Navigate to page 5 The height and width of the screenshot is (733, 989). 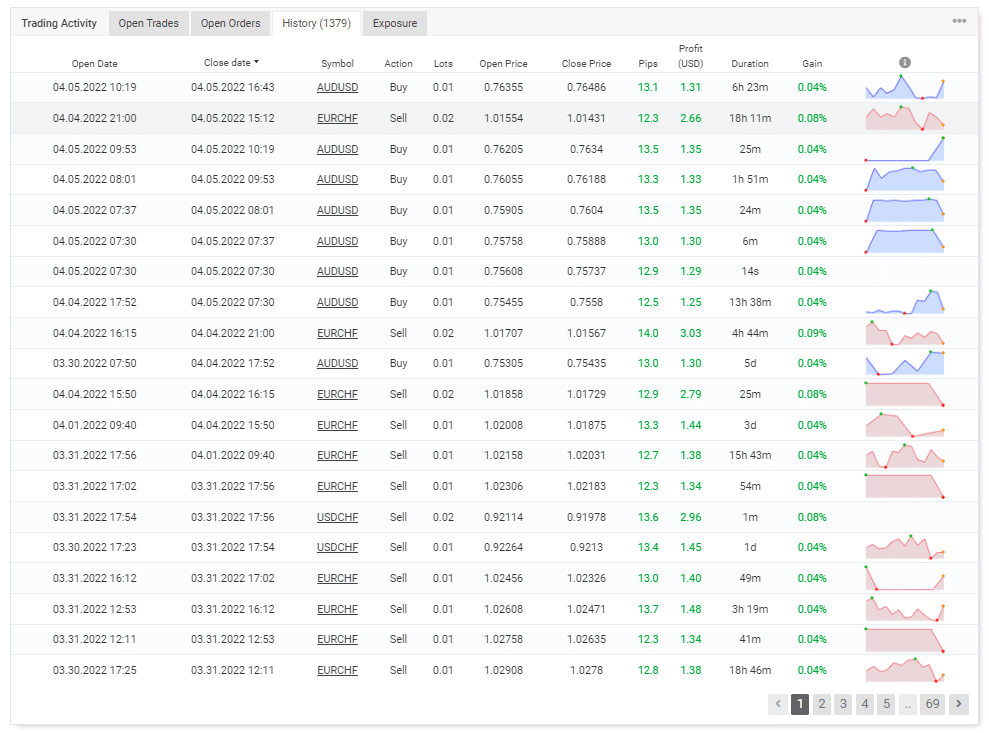point(886,704)
